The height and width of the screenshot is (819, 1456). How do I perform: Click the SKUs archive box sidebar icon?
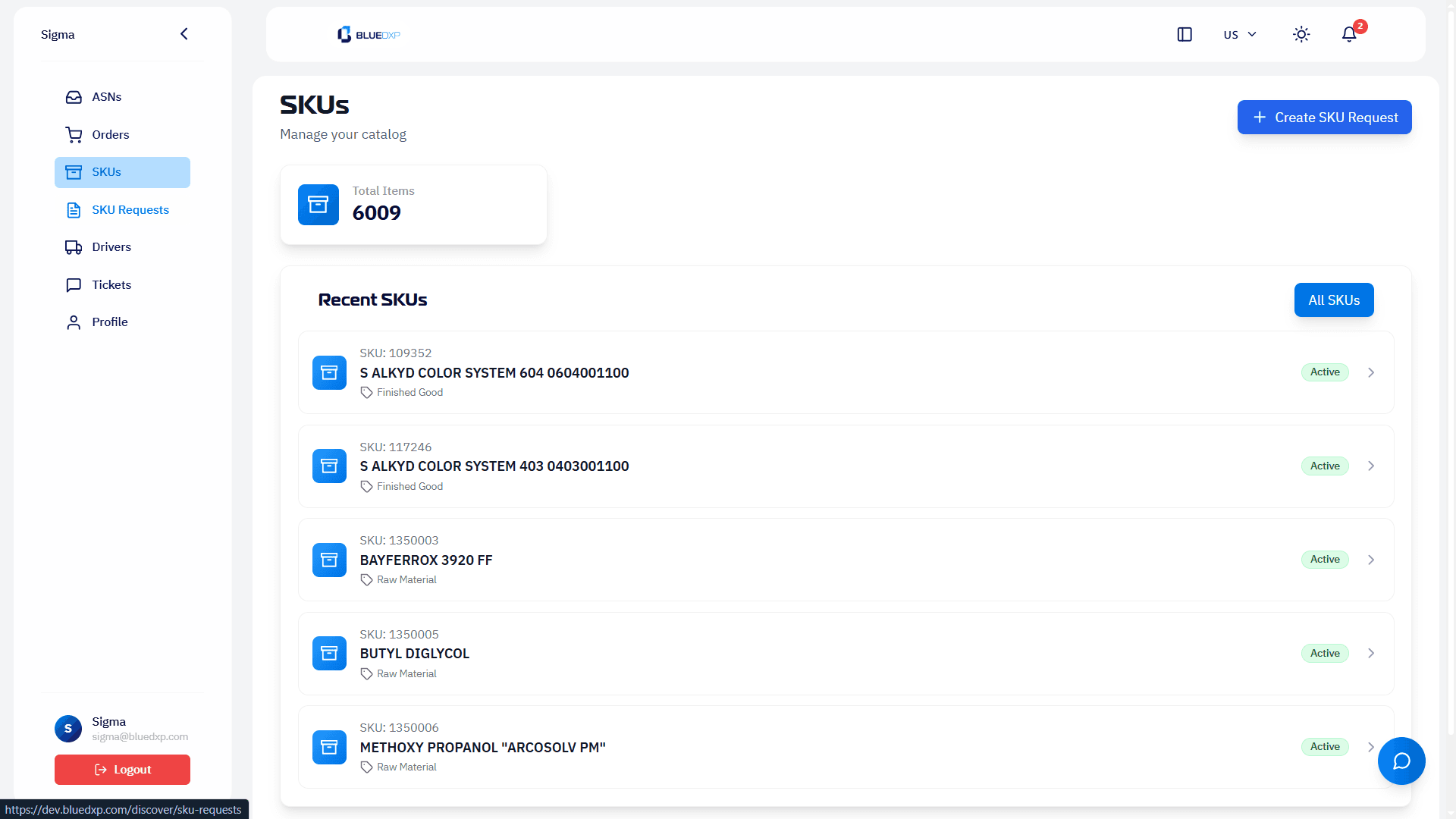pyautogui.click(x=74, y=172)
